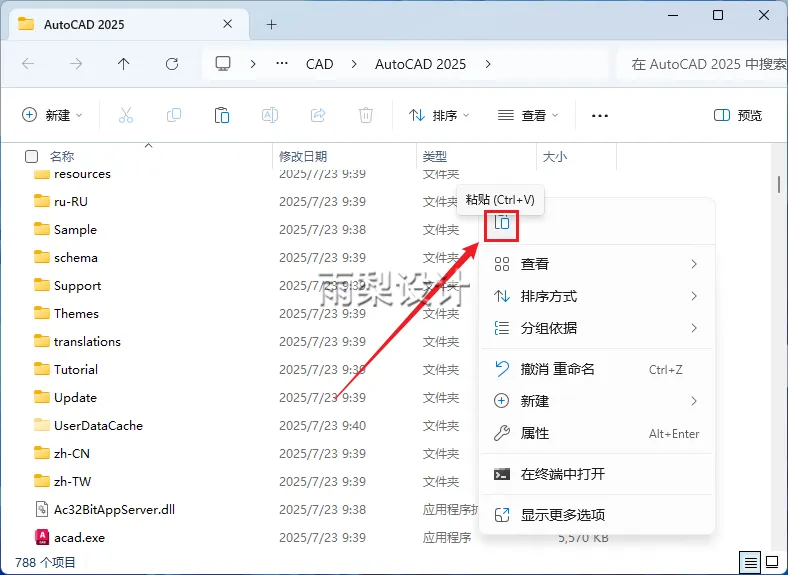Switch to large icons view in status bar
788x575 pixels.
[x=772, y=562]
